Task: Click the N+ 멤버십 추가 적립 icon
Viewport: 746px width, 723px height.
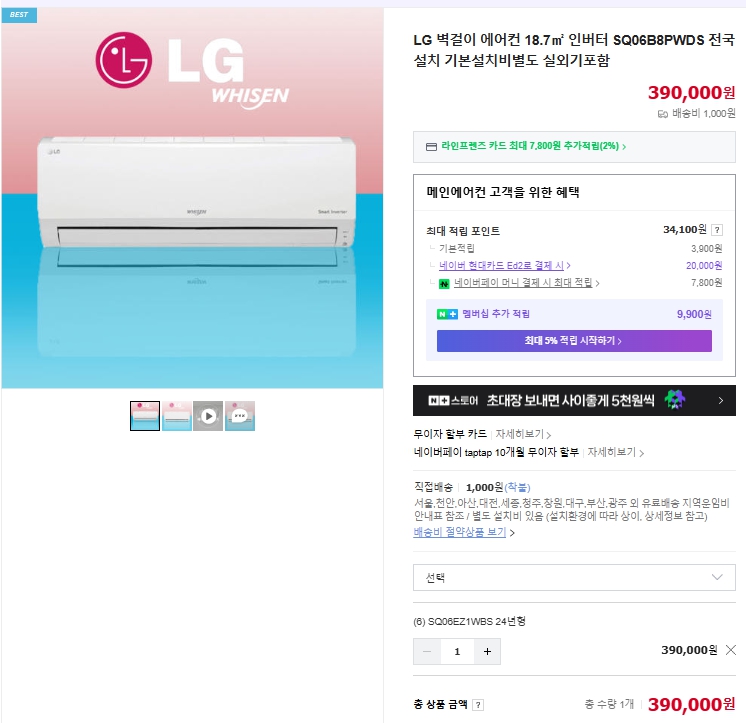Action: point(447,314)
